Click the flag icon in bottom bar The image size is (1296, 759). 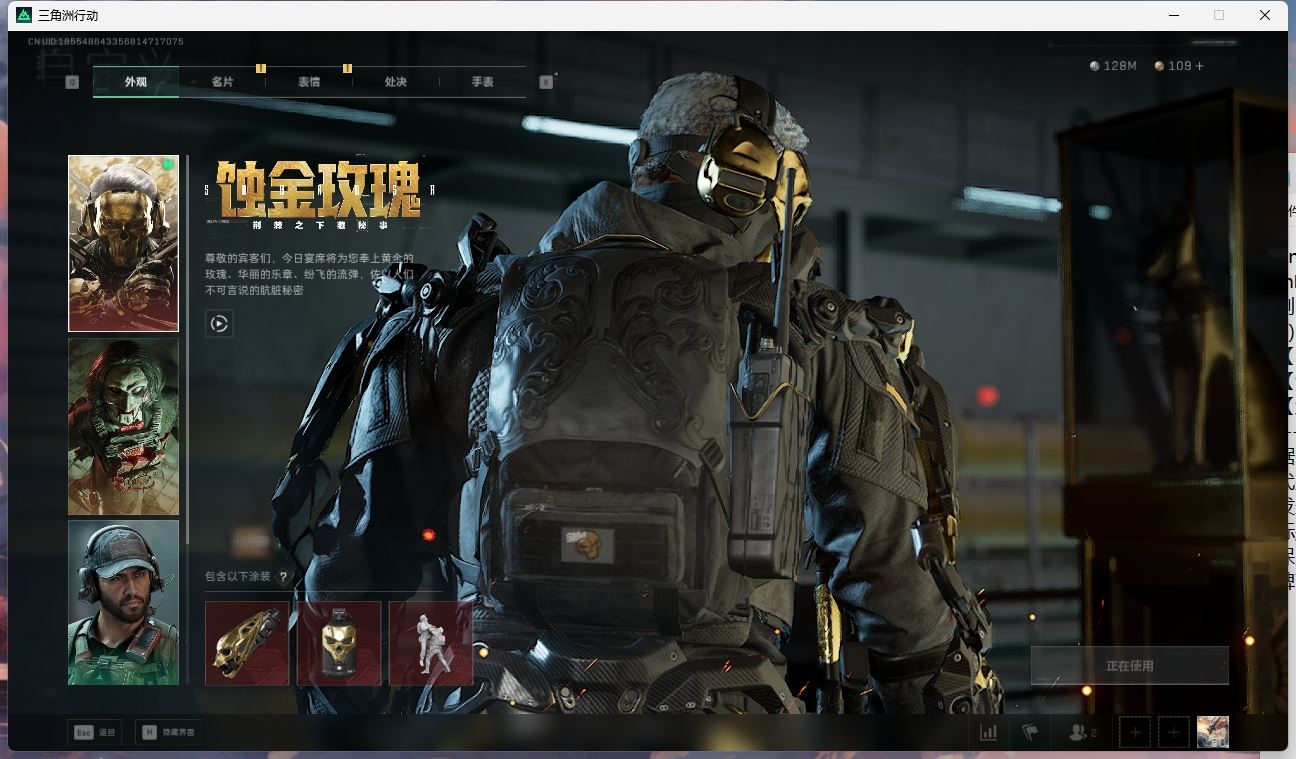point(1029,732)
